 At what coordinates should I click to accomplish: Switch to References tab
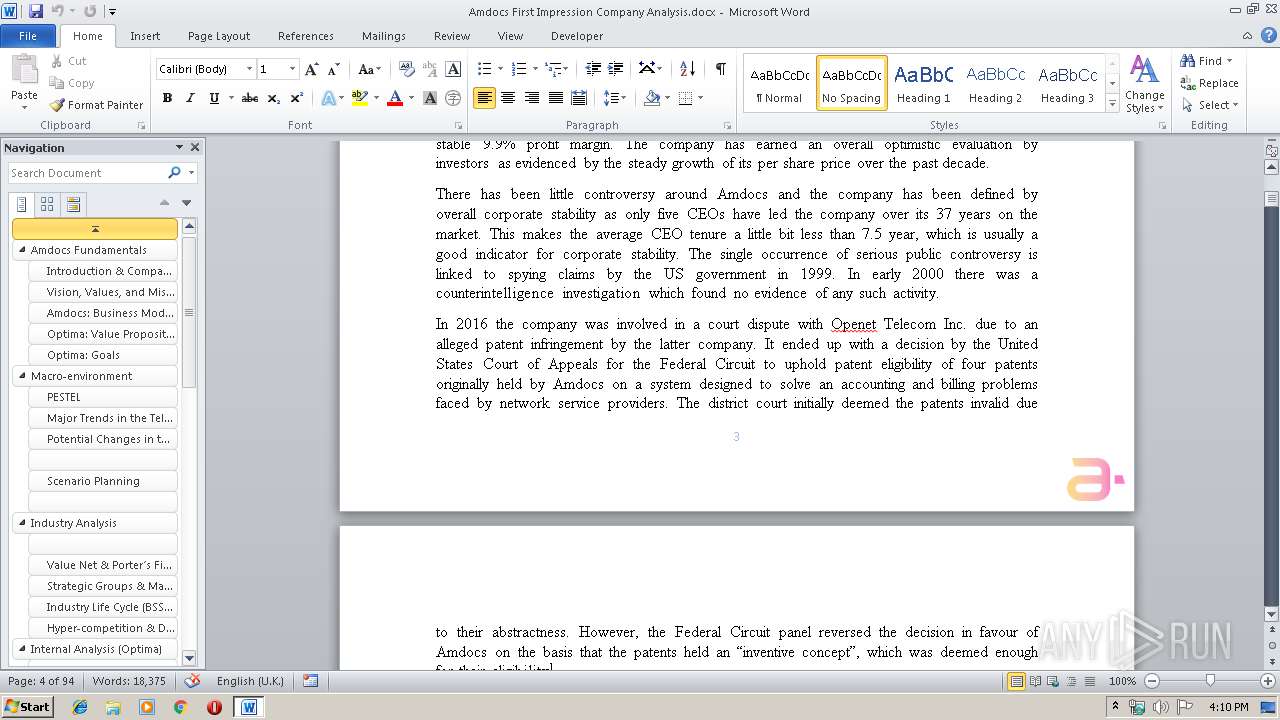click(306, 36)
